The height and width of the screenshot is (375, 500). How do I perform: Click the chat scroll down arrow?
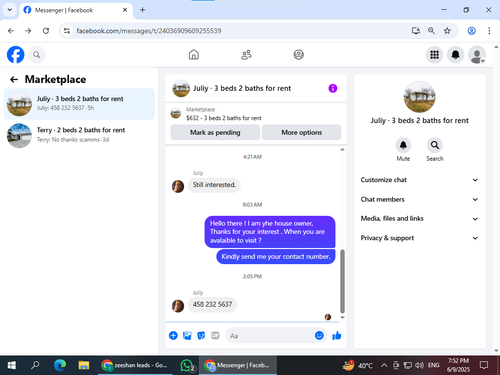(x=342, y=318)
